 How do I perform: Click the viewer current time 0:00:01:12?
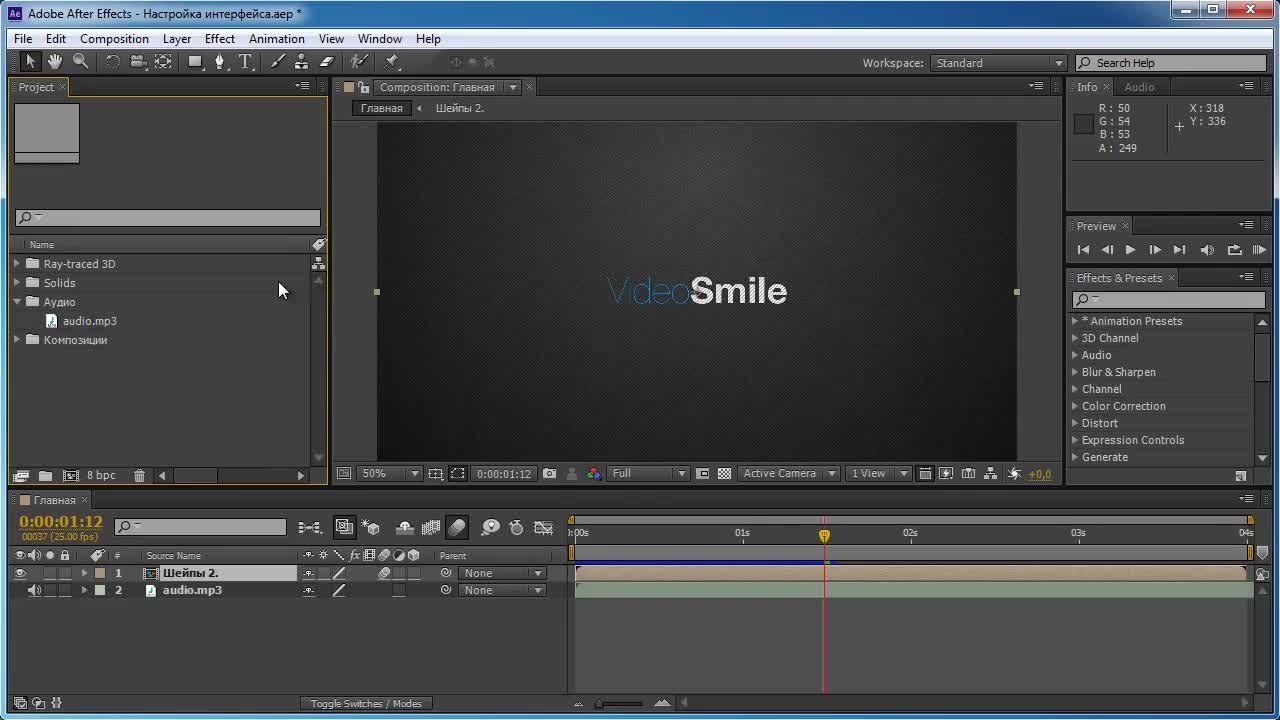coord(504,474)
